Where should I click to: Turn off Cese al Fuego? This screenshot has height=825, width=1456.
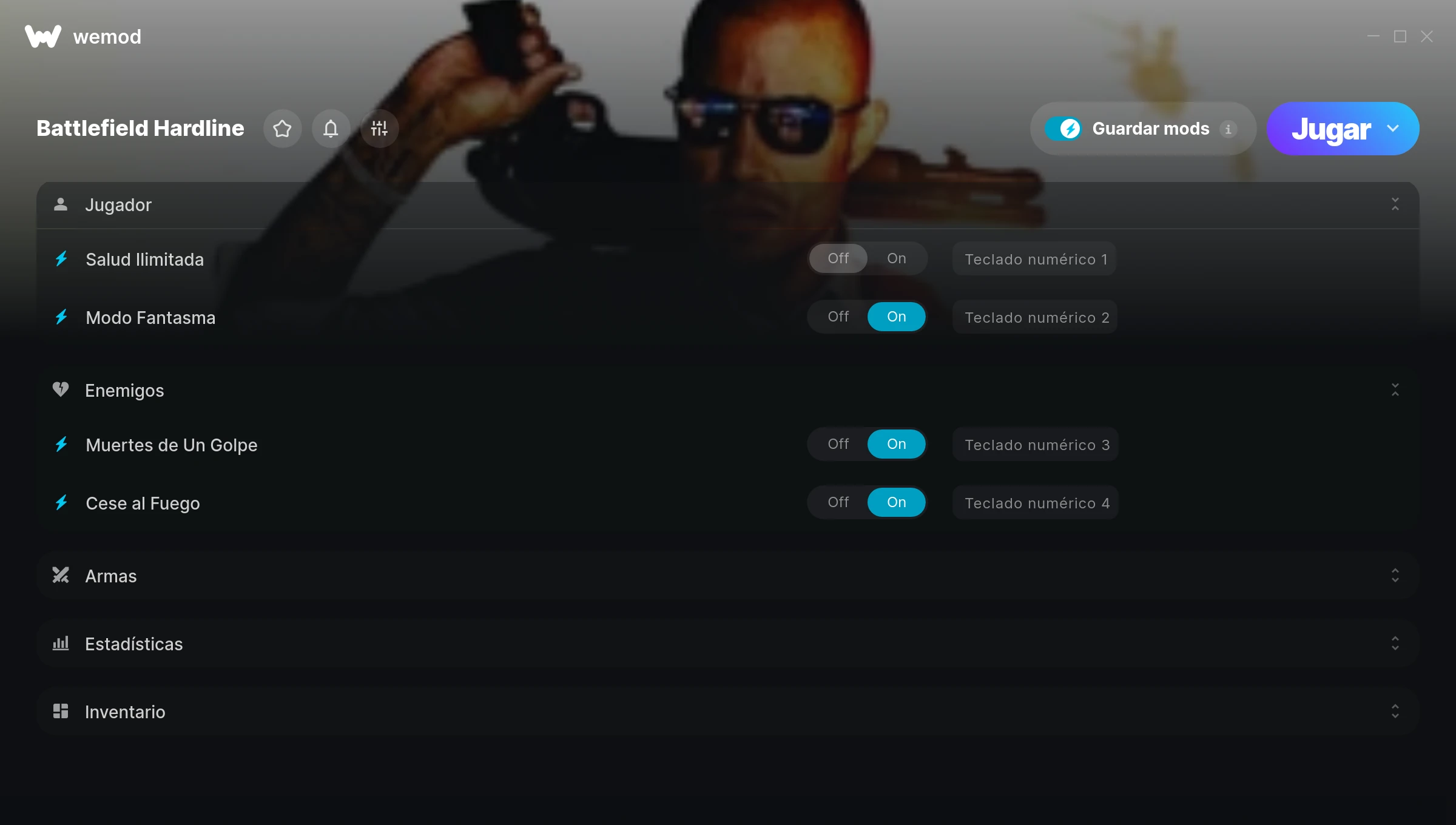838,502
